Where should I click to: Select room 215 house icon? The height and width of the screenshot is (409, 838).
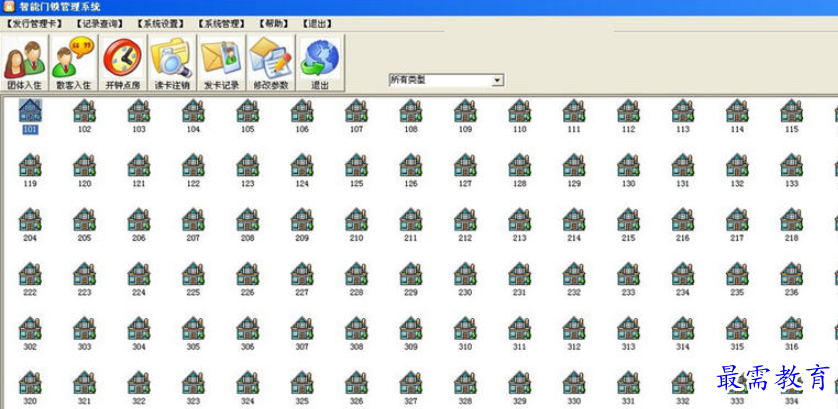coord(628,220)
